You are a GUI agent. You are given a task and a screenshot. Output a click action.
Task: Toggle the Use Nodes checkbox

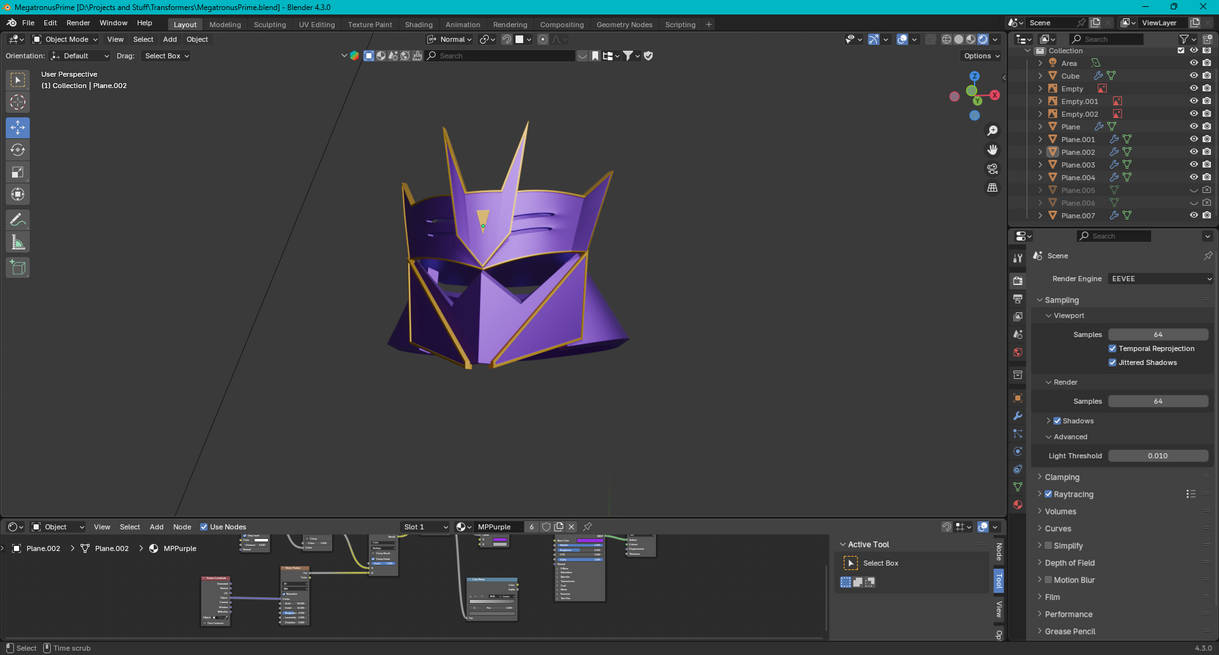point(204,527)
